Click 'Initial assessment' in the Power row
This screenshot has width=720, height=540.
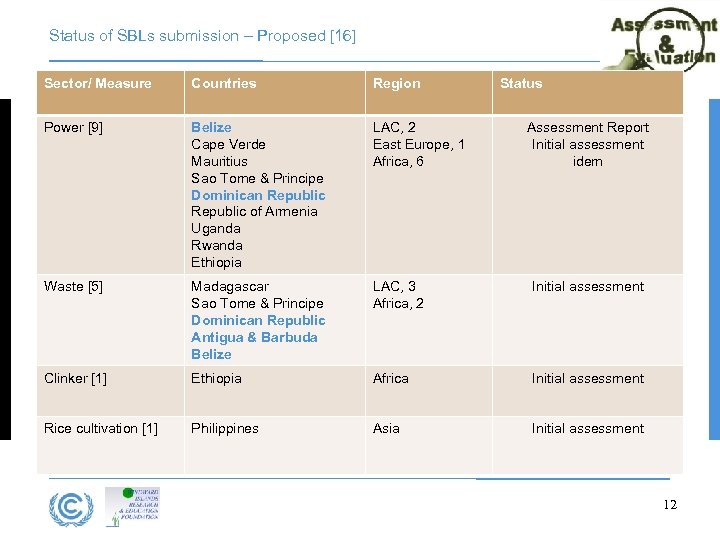[588, 144]
